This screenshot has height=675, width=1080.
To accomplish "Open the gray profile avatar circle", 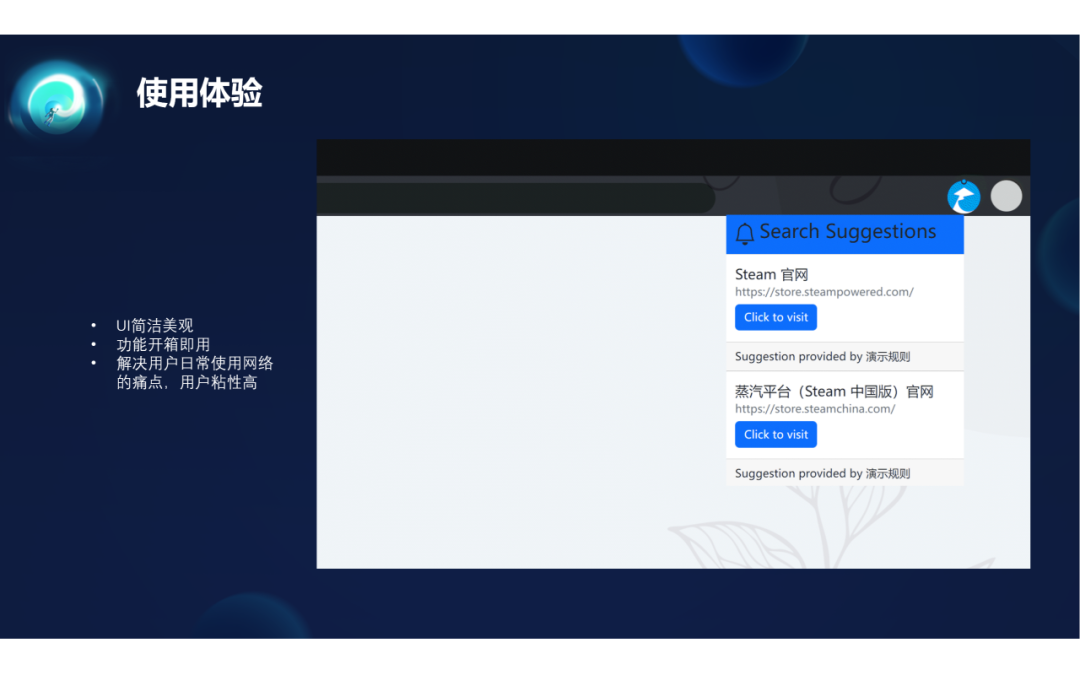I will coord(1006,196).
